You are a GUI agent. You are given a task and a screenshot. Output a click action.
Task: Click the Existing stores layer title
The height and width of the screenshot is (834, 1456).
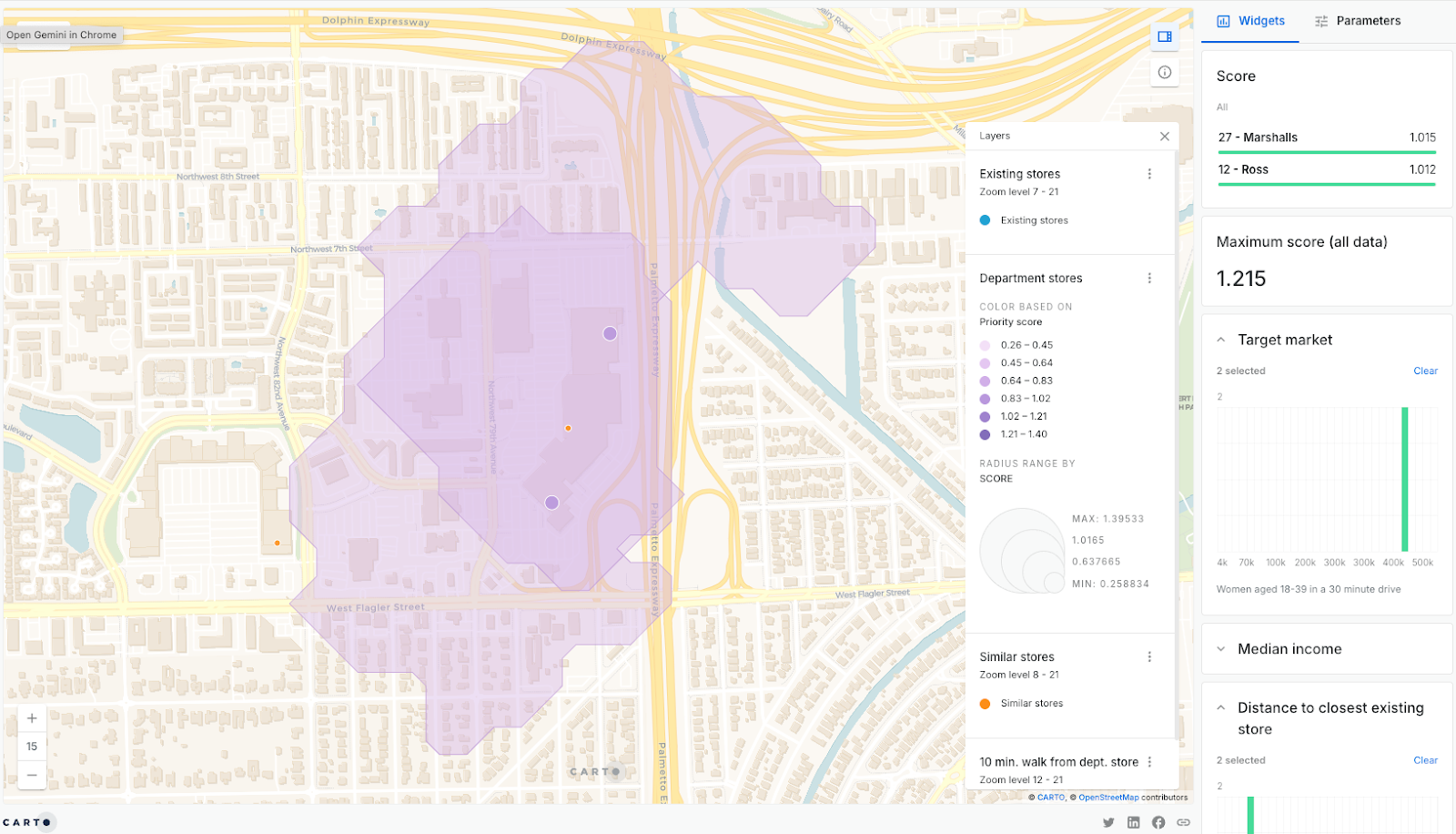pyautogui.click(x=1020, y=174)
